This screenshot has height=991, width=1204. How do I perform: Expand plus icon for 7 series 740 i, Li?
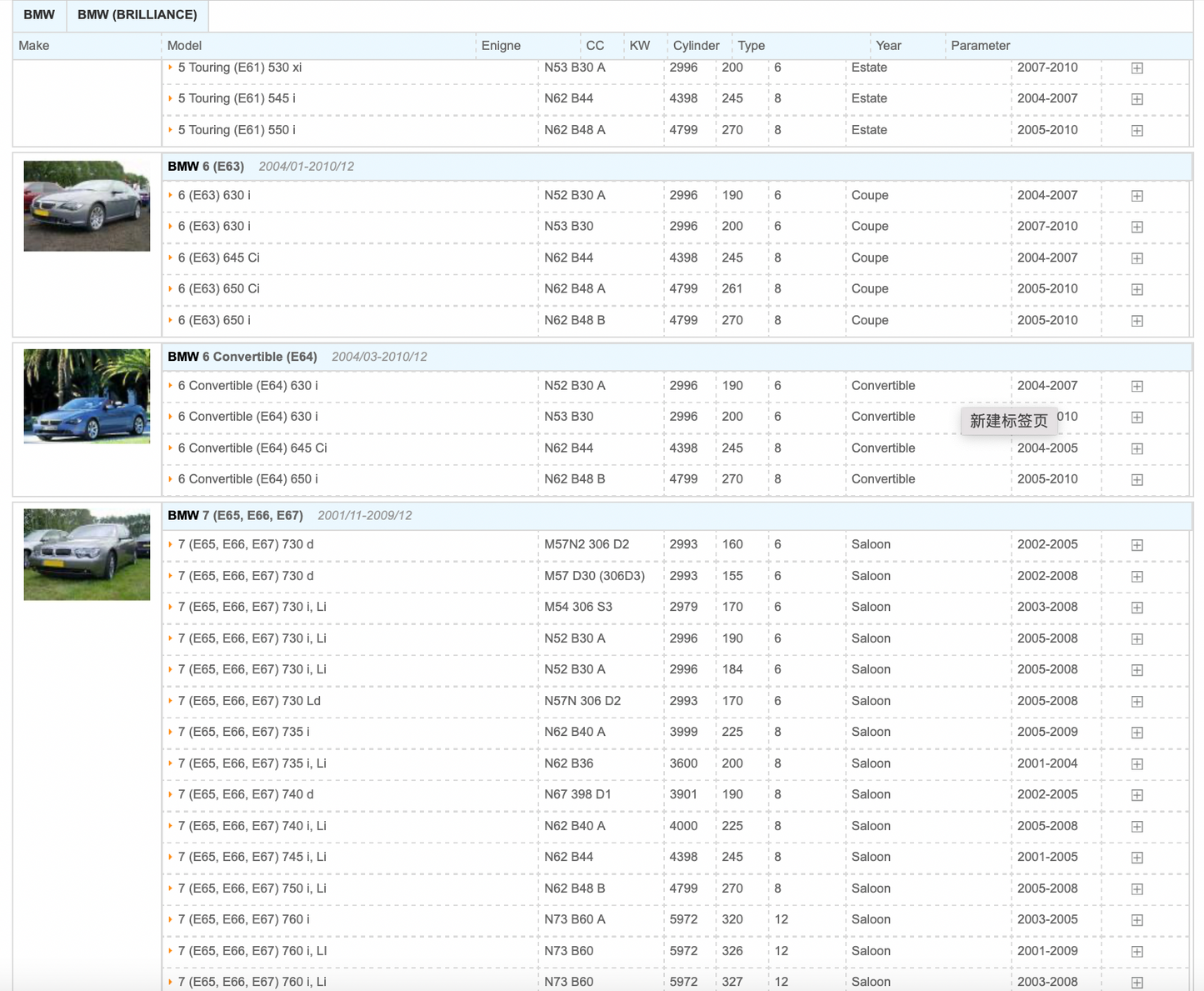tap(1137, 826)
